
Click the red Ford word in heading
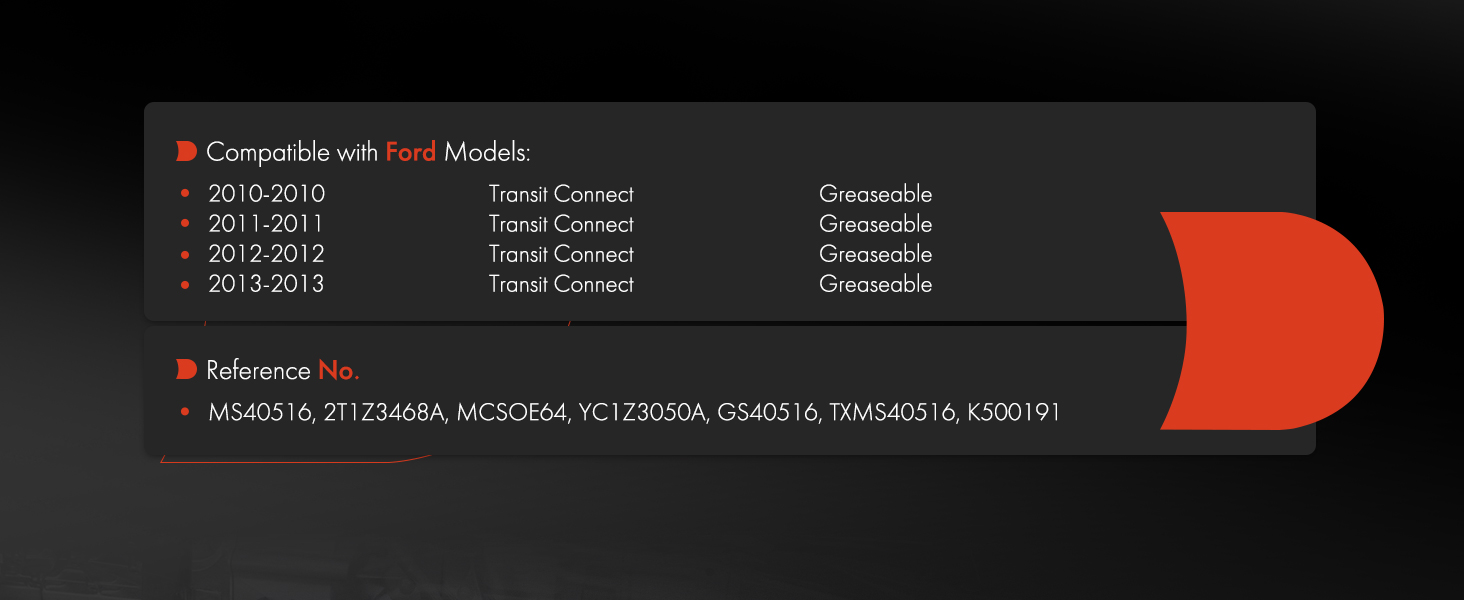411,152
